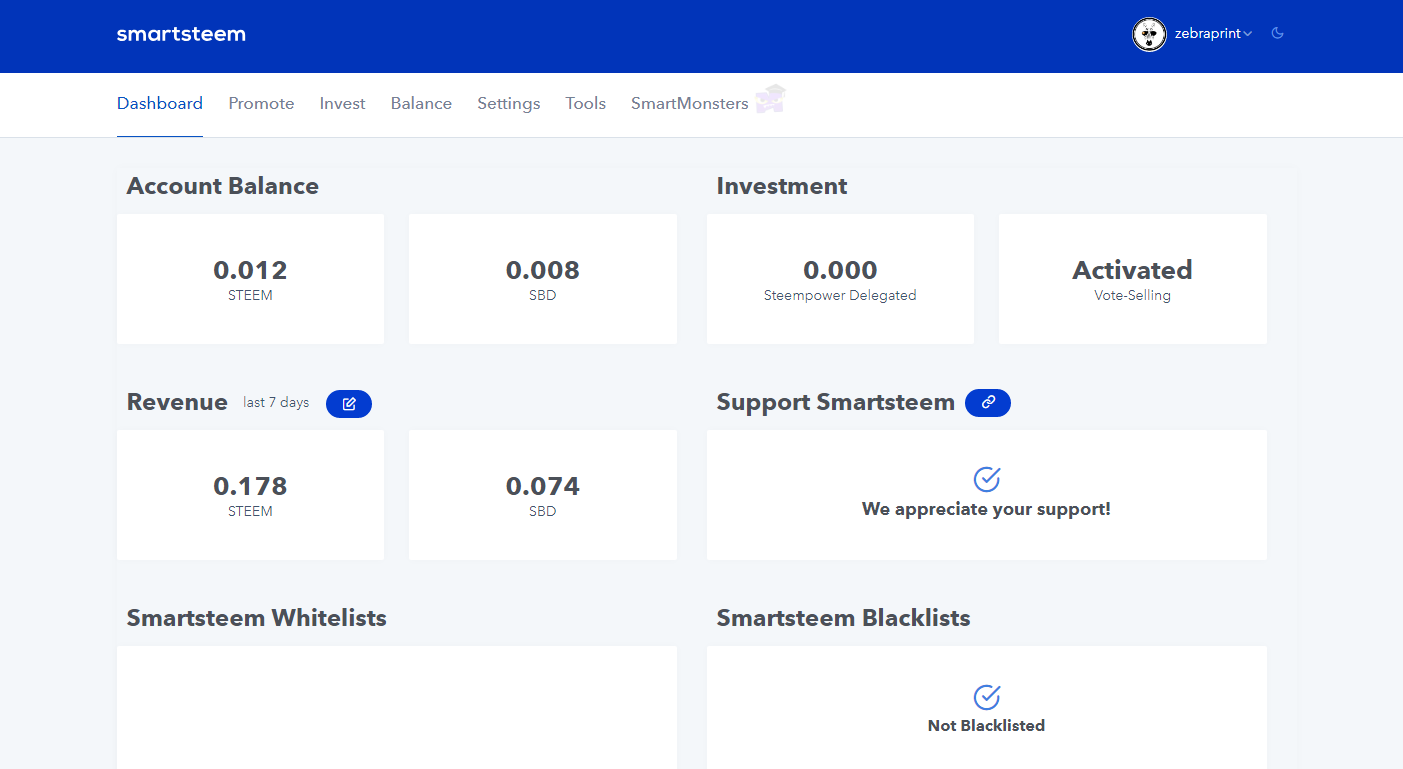Open the zebraprint account dropdown
This screenshot has width=1403, height=769.
pos(1213,34)
